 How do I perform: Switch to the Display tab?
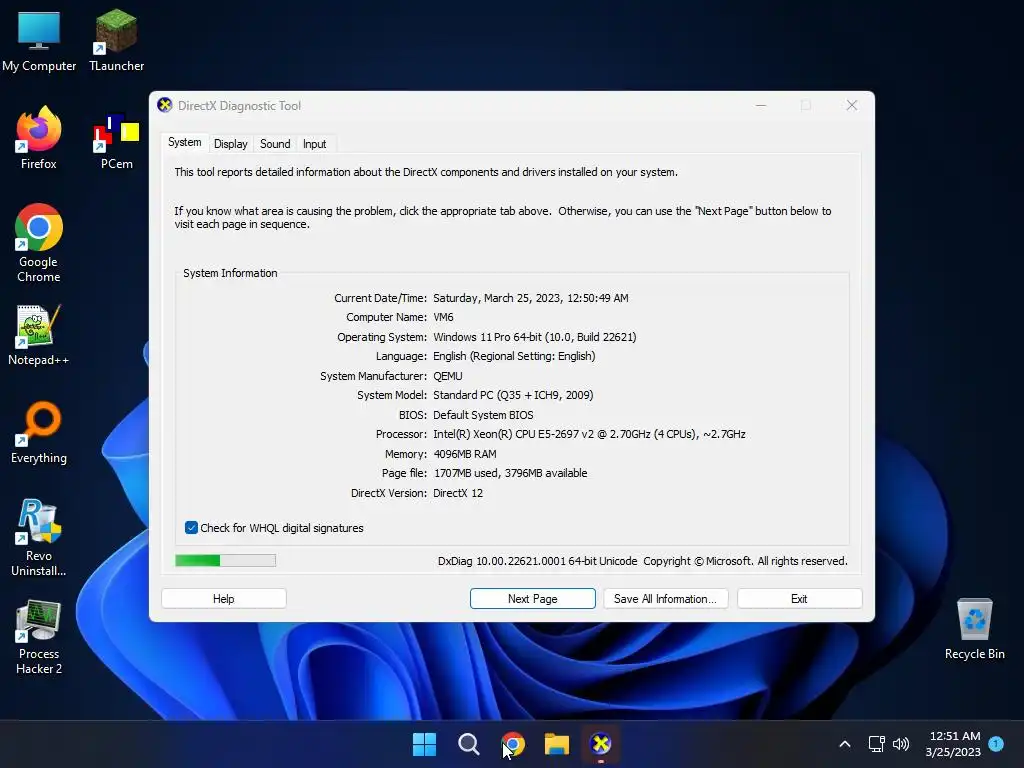[x=231, y=144]
